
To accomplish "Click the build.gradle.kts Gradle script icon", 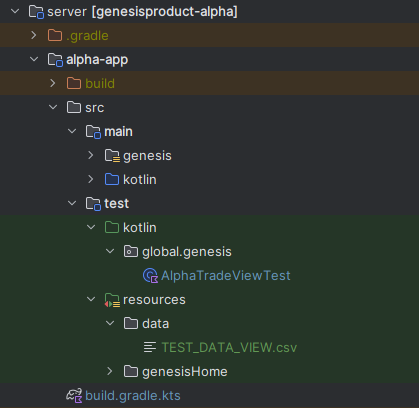I will [x=74, y=395].
